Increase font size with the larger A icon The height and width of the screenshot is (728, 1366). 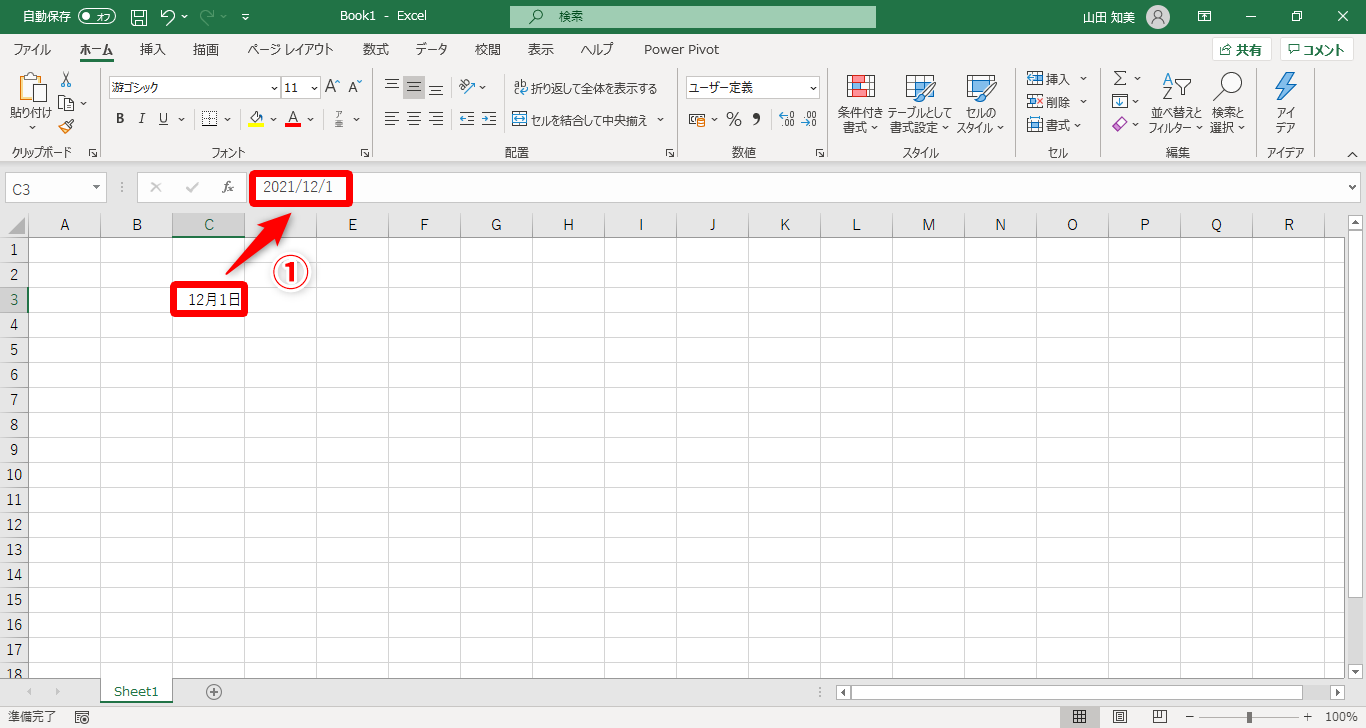(333, 87)
